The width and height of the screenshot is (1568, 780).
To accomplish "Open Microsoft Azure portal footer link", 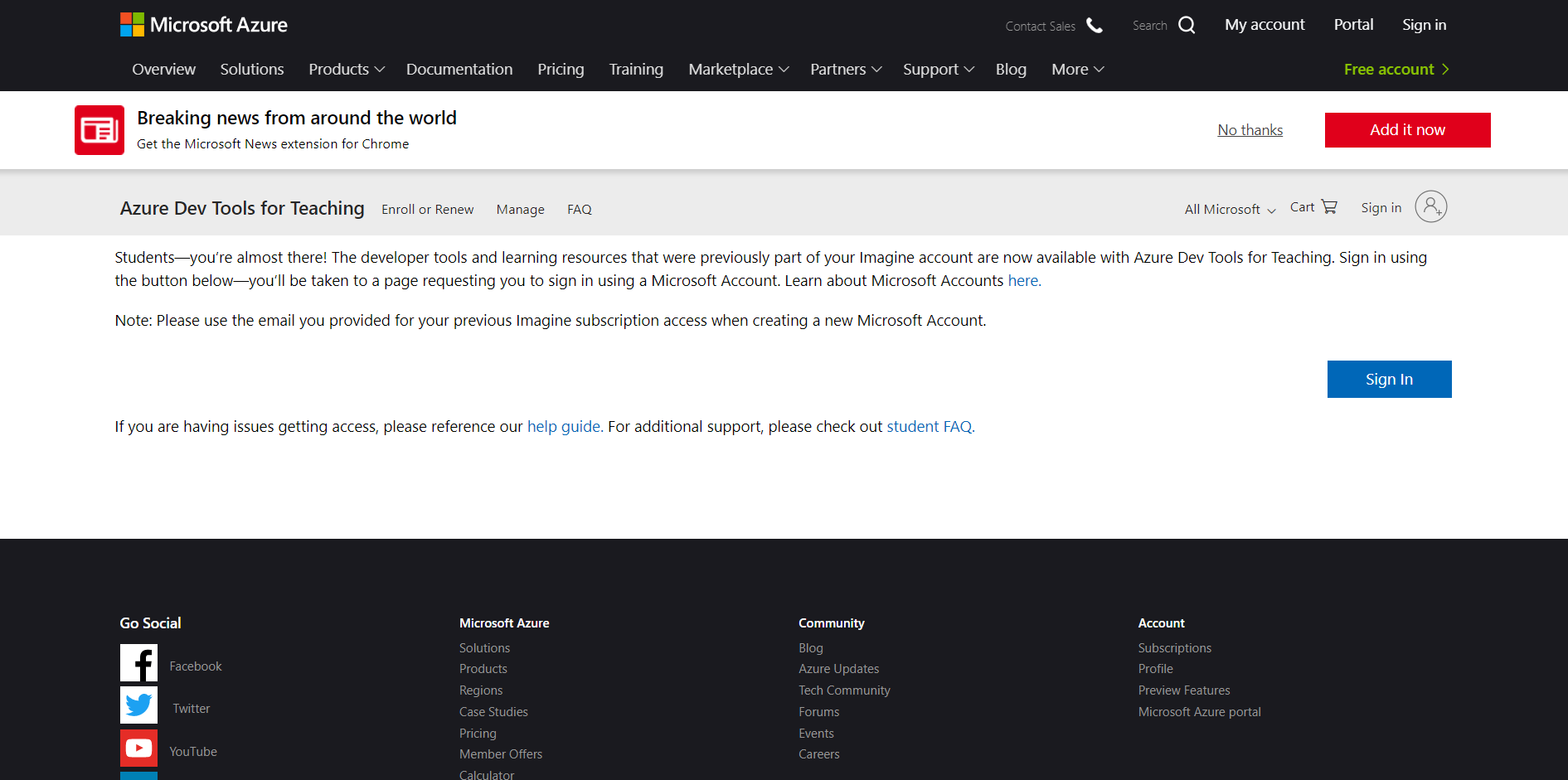I will coord(1200,712).
